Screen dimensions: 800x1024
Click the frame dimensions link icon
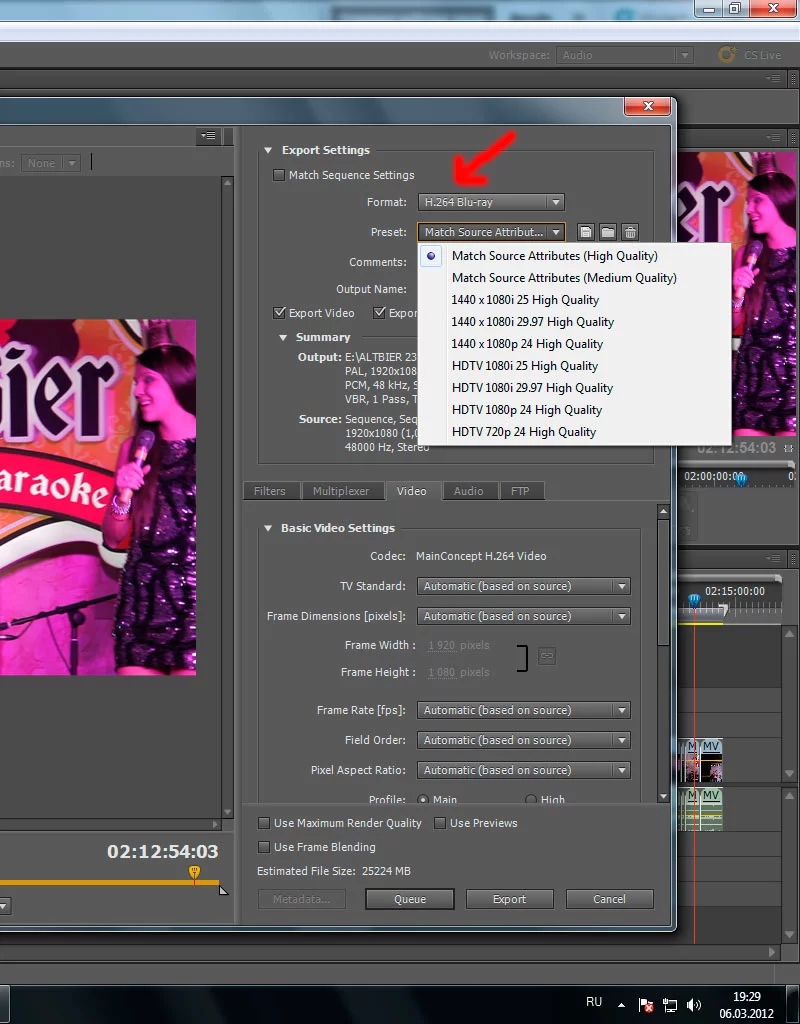(547, 656)
